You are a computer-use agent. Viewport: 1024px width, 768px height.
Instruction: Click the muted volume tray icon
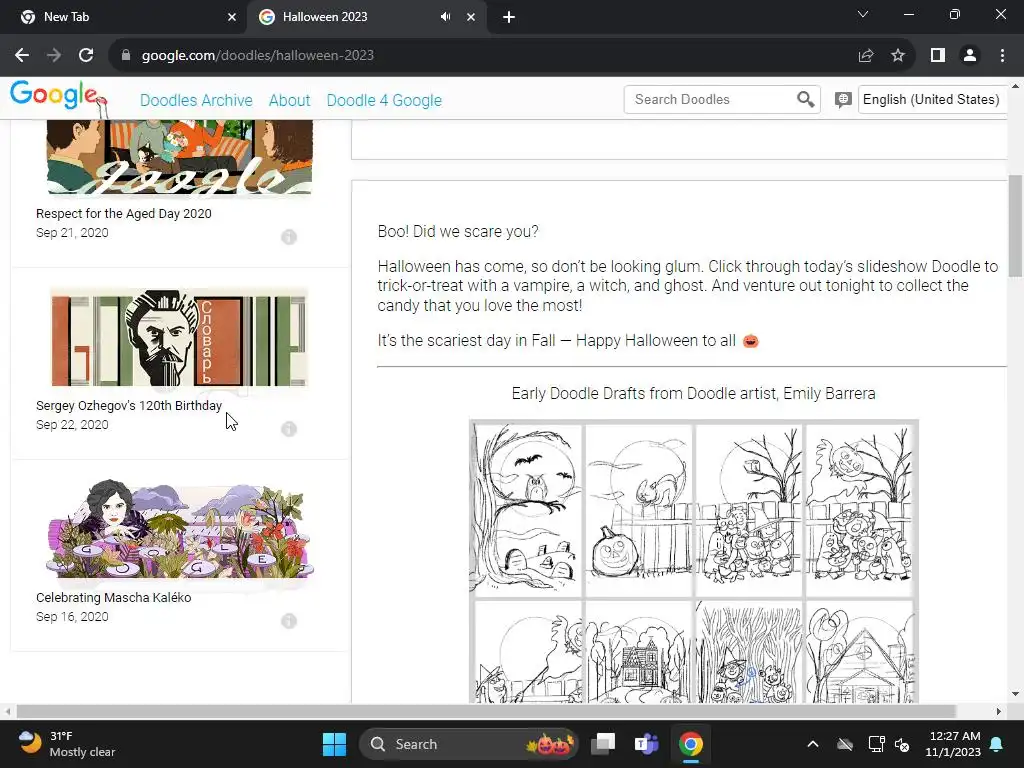pyautogui.click(x=902, y=744)
